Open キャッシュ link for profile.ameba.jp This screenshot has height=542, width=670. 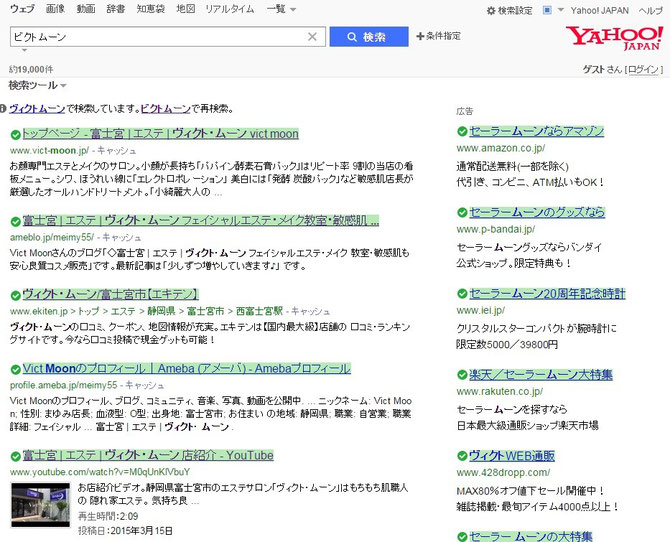pyautogui.click(x=144, y=385)
